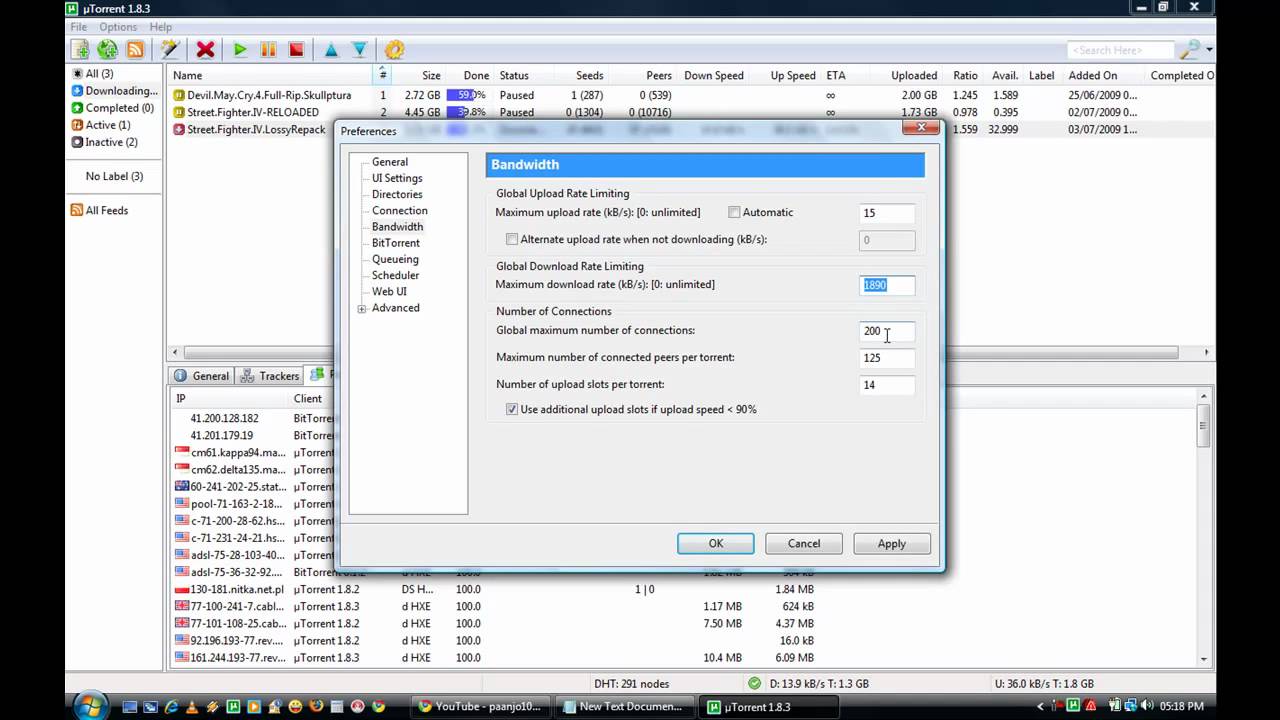Enable alternate upload rate when not downloading
The width and height of the screenshot is (1280, 720).
[512, 239]
